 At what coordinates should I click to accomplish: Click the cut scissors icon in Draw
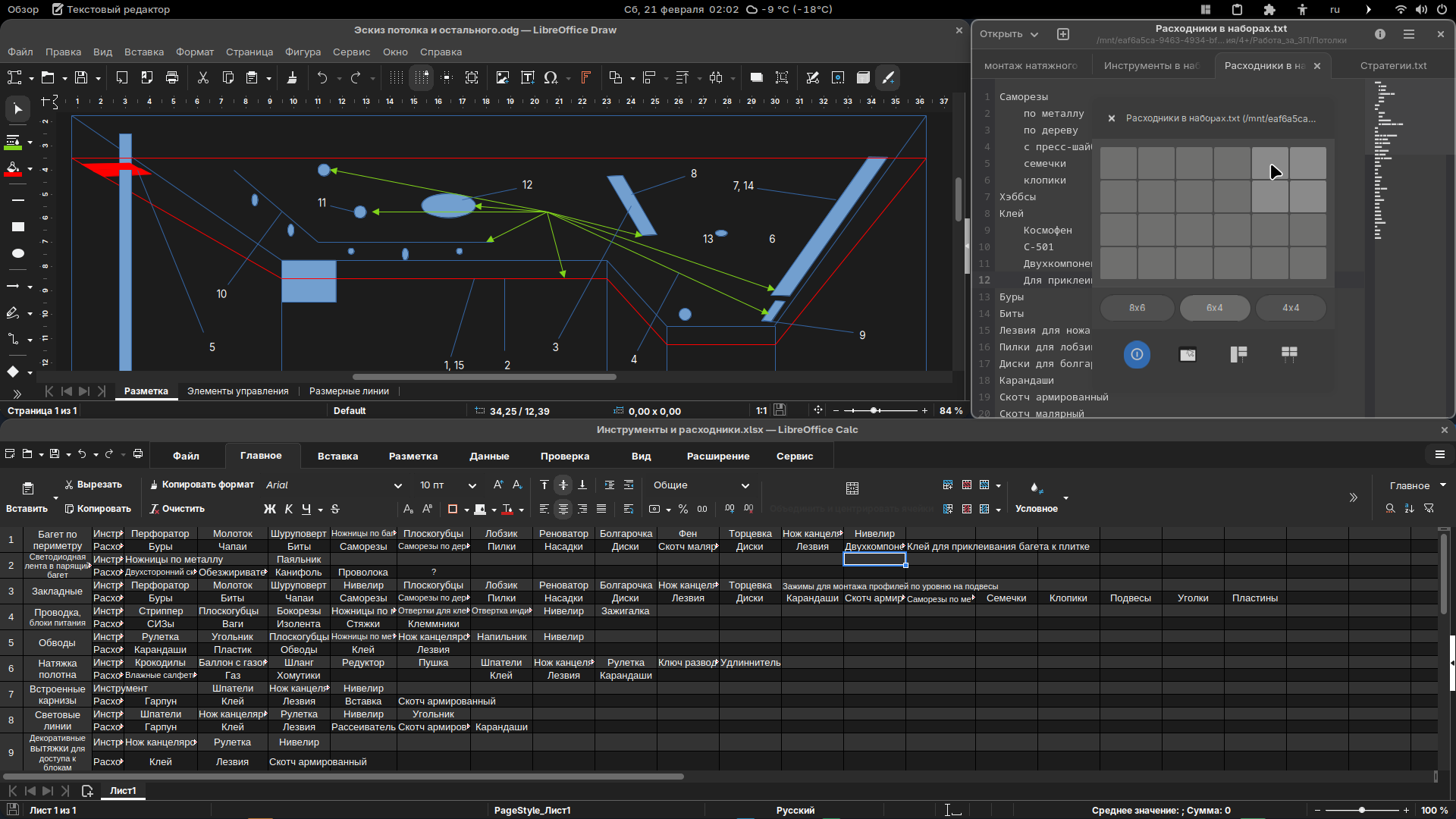click(x=202, y=77)
